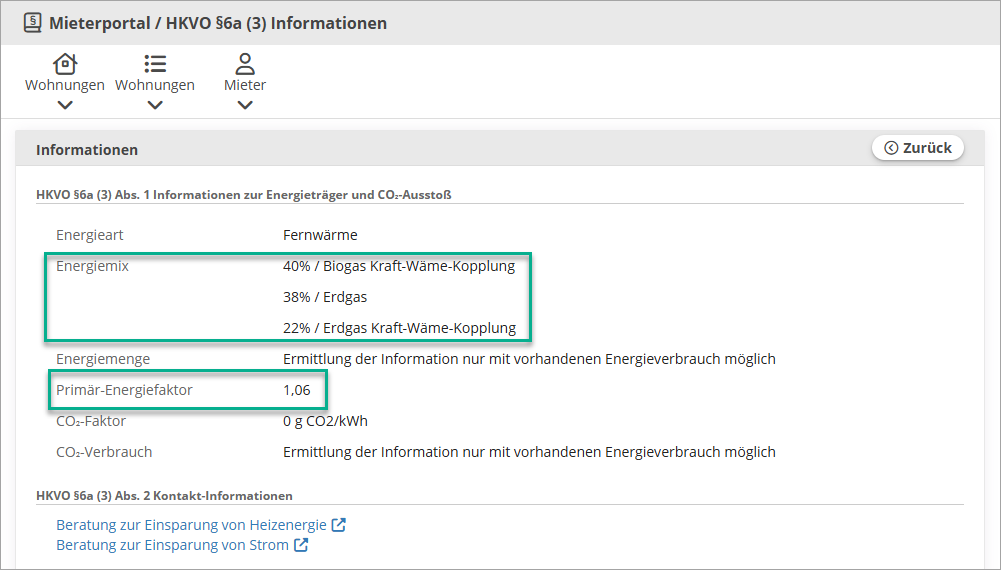This screenshot has height=570, width=1001.
Task: Click the Mieterportal header title
Action: point(218,23)
